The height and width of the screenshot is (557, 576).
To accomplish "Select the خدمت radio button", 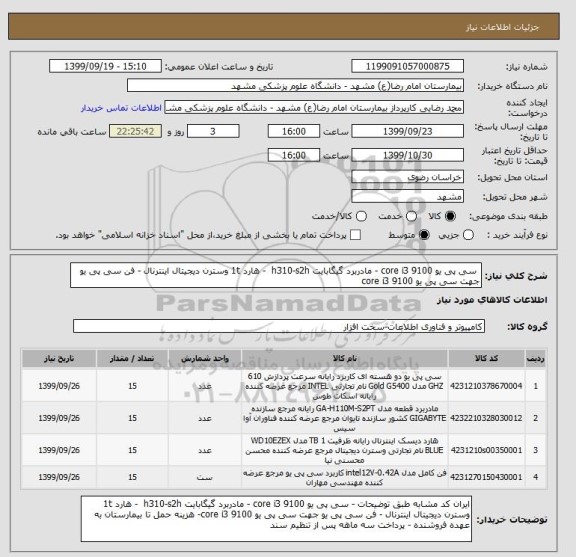I will (x=411, y=216).
